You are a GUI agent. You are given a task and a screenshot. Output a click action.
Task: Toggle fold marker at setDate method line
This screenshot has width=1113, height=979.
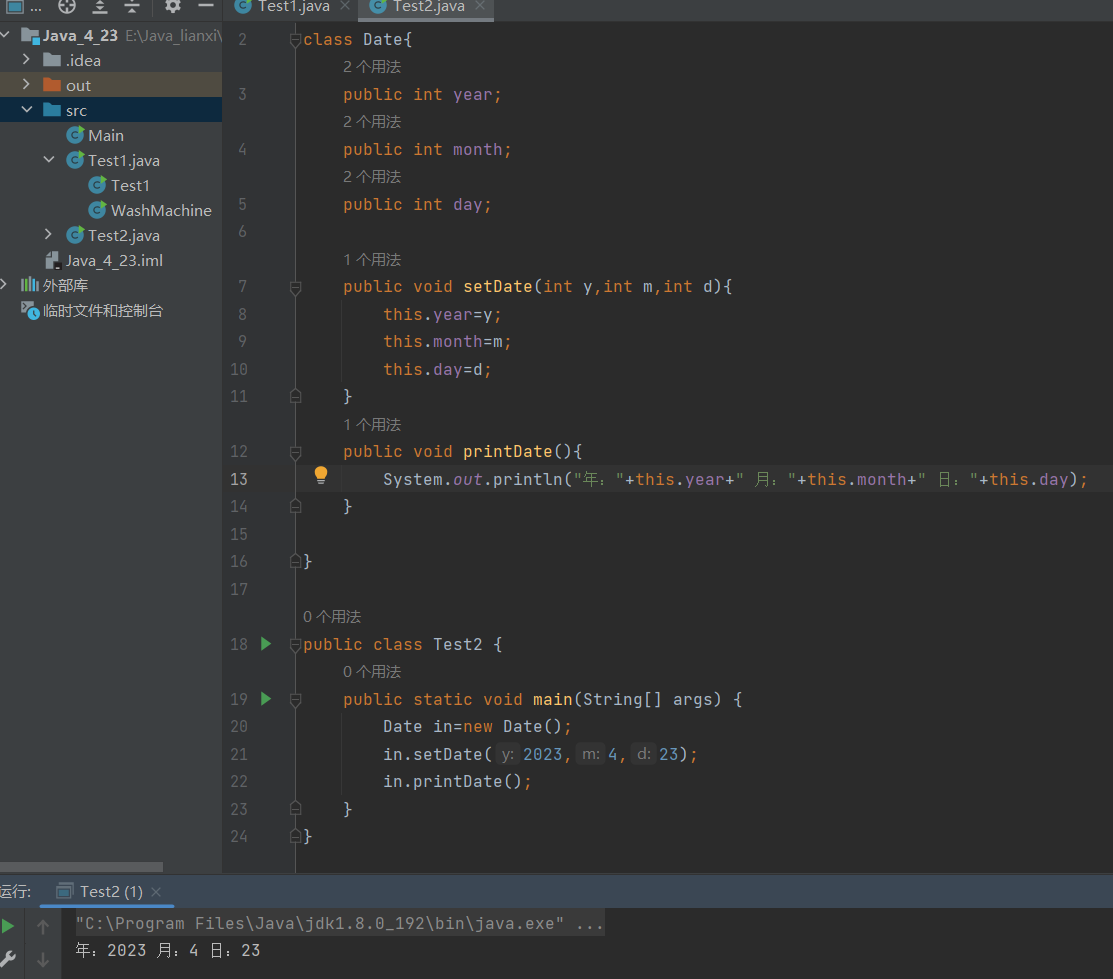(295, 287)
